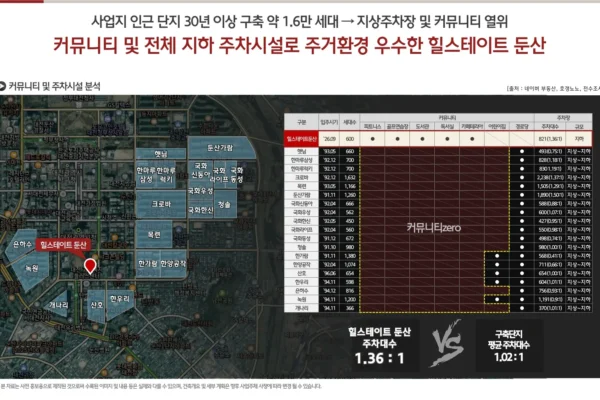This screenshot has height=400, width=600.
Task: Click the 경로당 column header
Action: coord(522,126)
